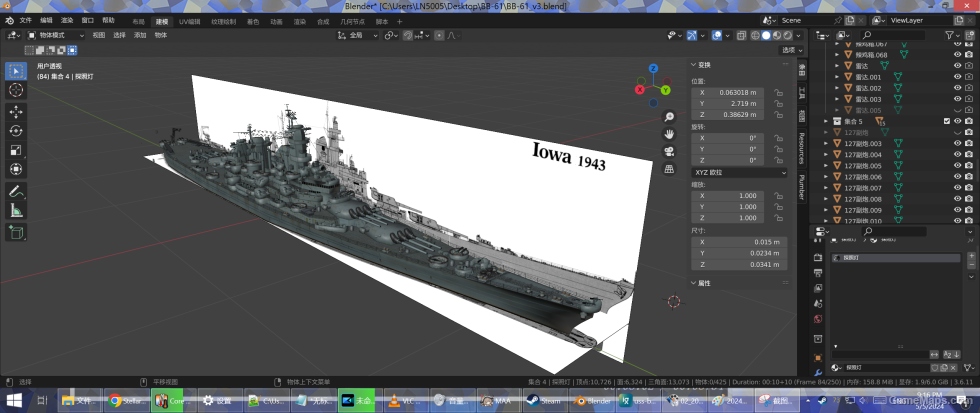The height and width of the screenshot is (413, 980).
Task: Open the 文件 menu
Action: (x=26, y=21)
